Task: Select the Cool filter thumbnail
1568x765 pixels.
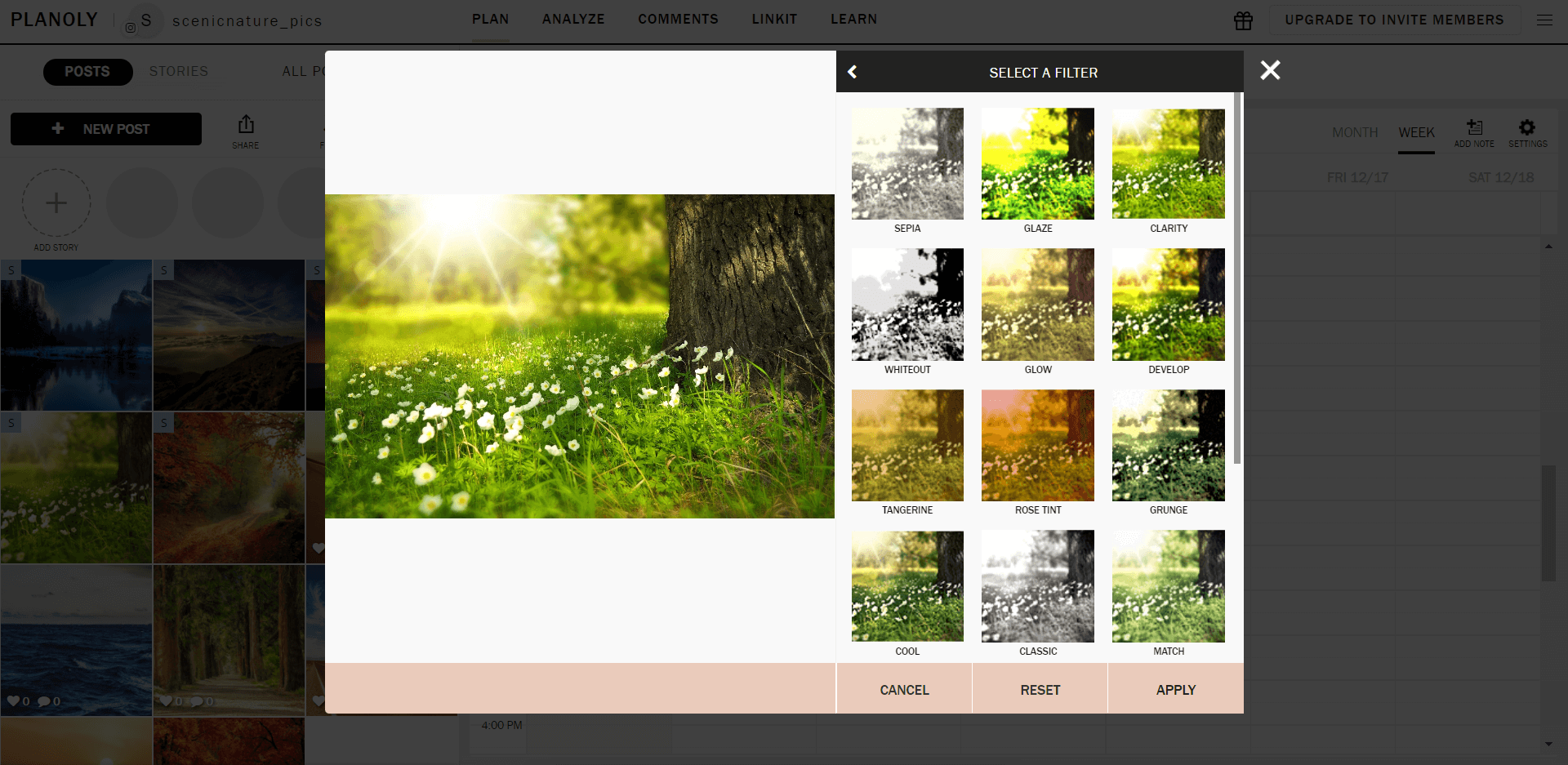Action: [x=907, y=586]
